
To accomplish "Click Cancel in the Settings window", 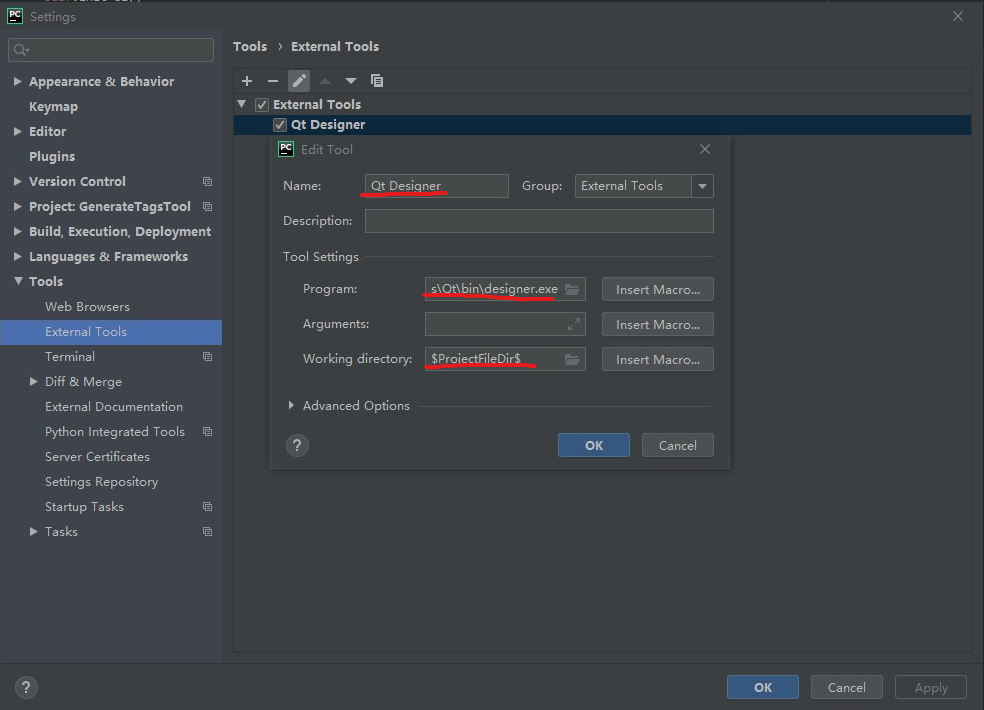I will pyautogui.click(x=847, y=687).
